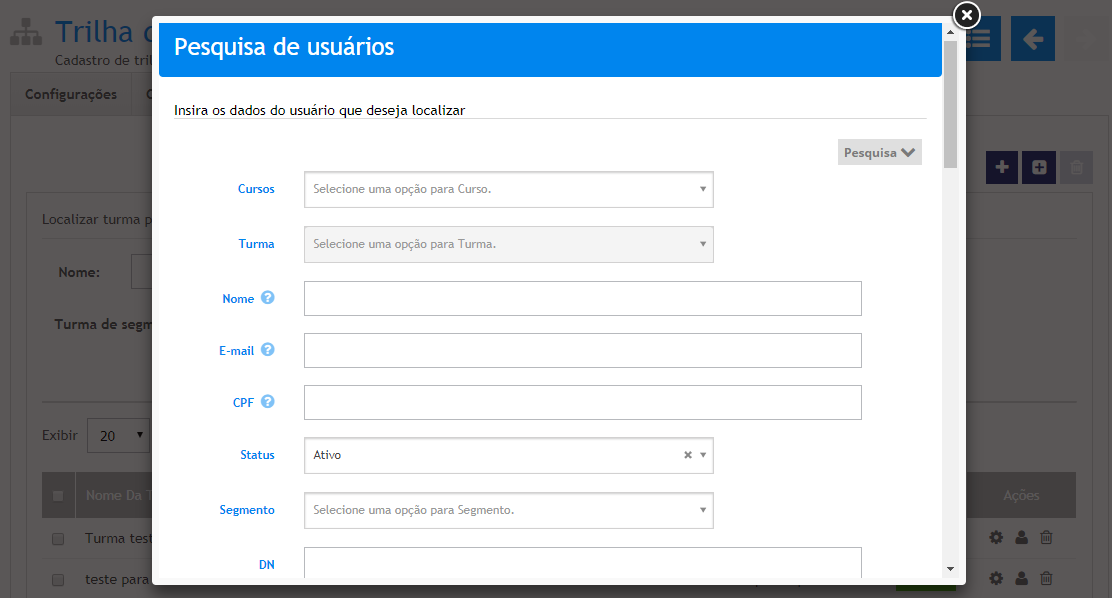
Task: Switch to the Configurações tab
Action: point(71,95)
